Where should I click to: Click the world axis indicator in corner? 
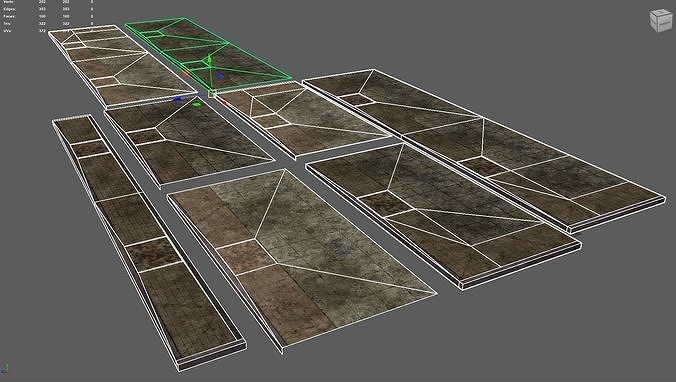(x=6, y=369)
